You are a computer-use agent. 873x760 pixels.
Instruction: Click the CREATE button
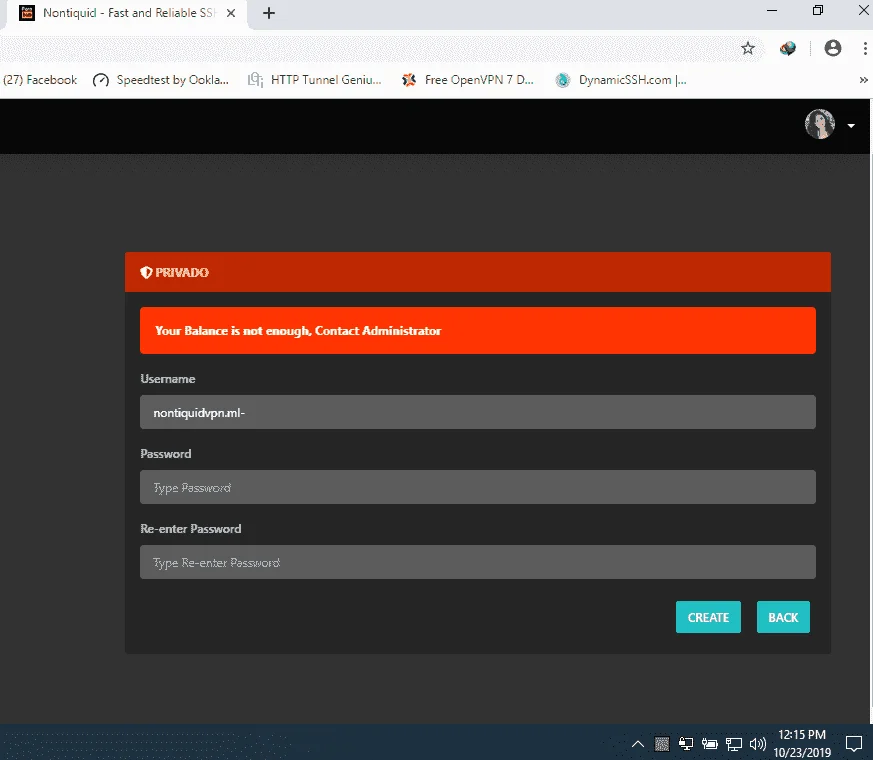click(x=708, y=617)
